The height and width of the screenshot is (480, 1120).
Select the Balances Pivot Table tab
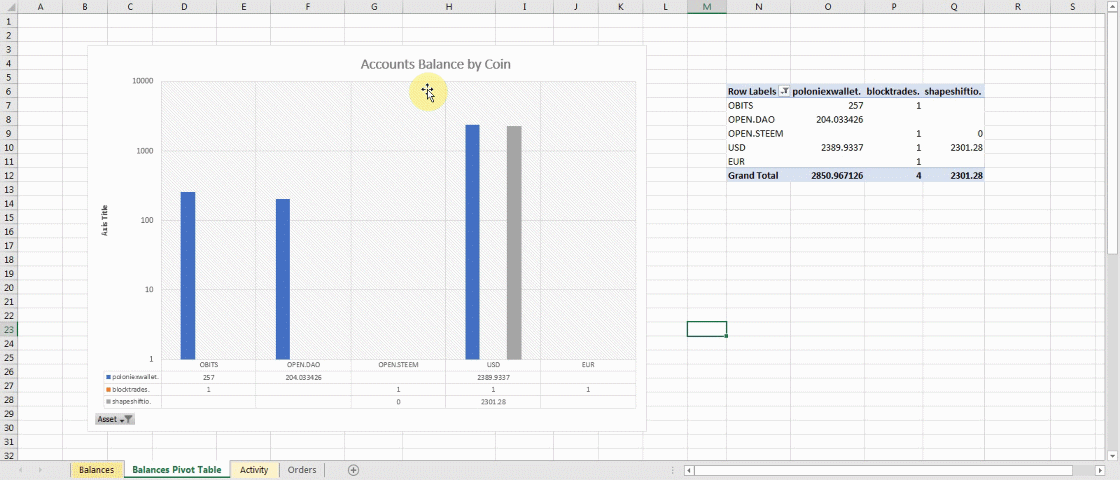coord(176,470)
